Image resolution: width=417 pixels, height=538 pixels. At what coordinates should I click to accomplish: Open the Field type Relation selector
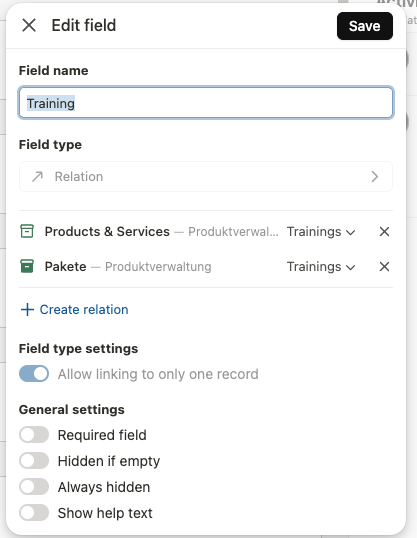tap(206, 176)
